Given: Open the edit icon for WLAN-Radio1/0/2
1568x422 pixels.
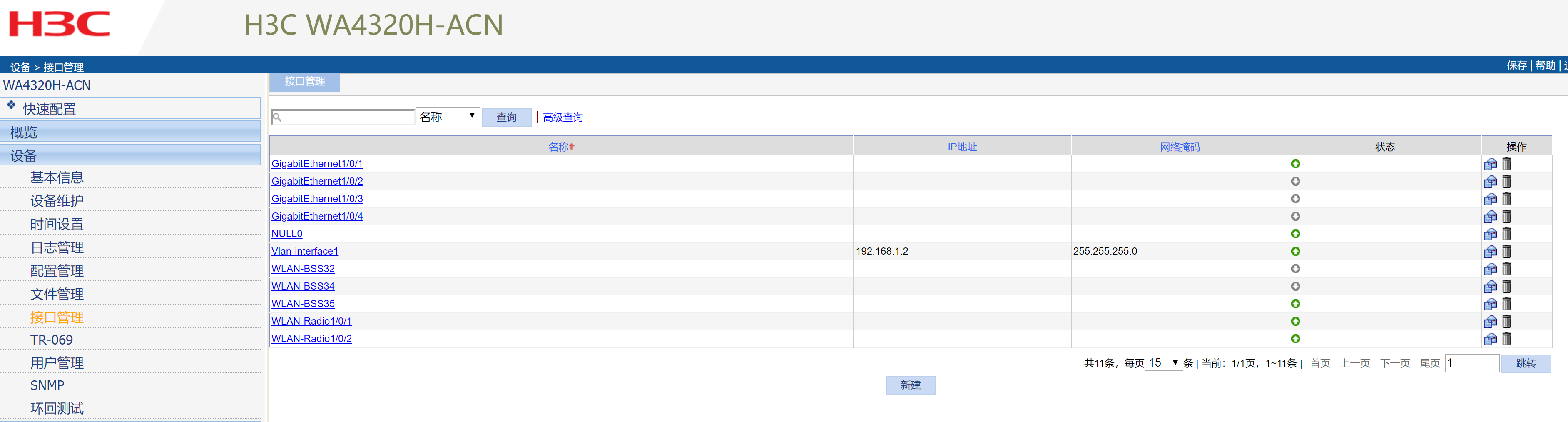Looking at the screenshot, I should pos(1490,339).
